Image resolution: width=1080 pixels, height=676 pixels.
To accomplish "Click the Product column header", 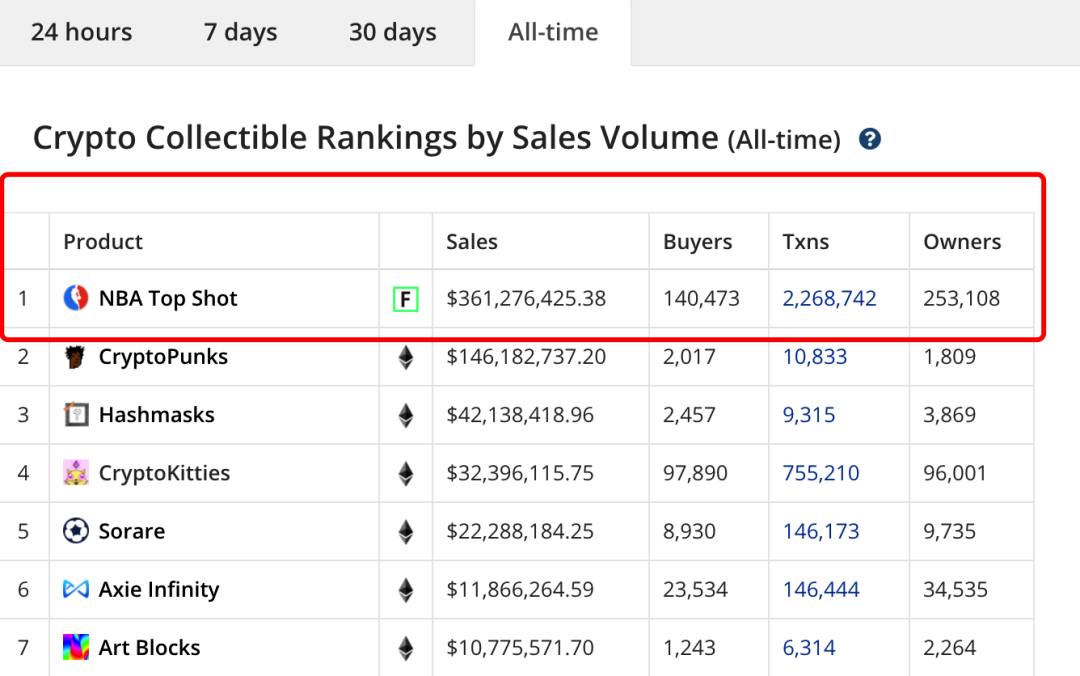I will click(x=103, y=242).
